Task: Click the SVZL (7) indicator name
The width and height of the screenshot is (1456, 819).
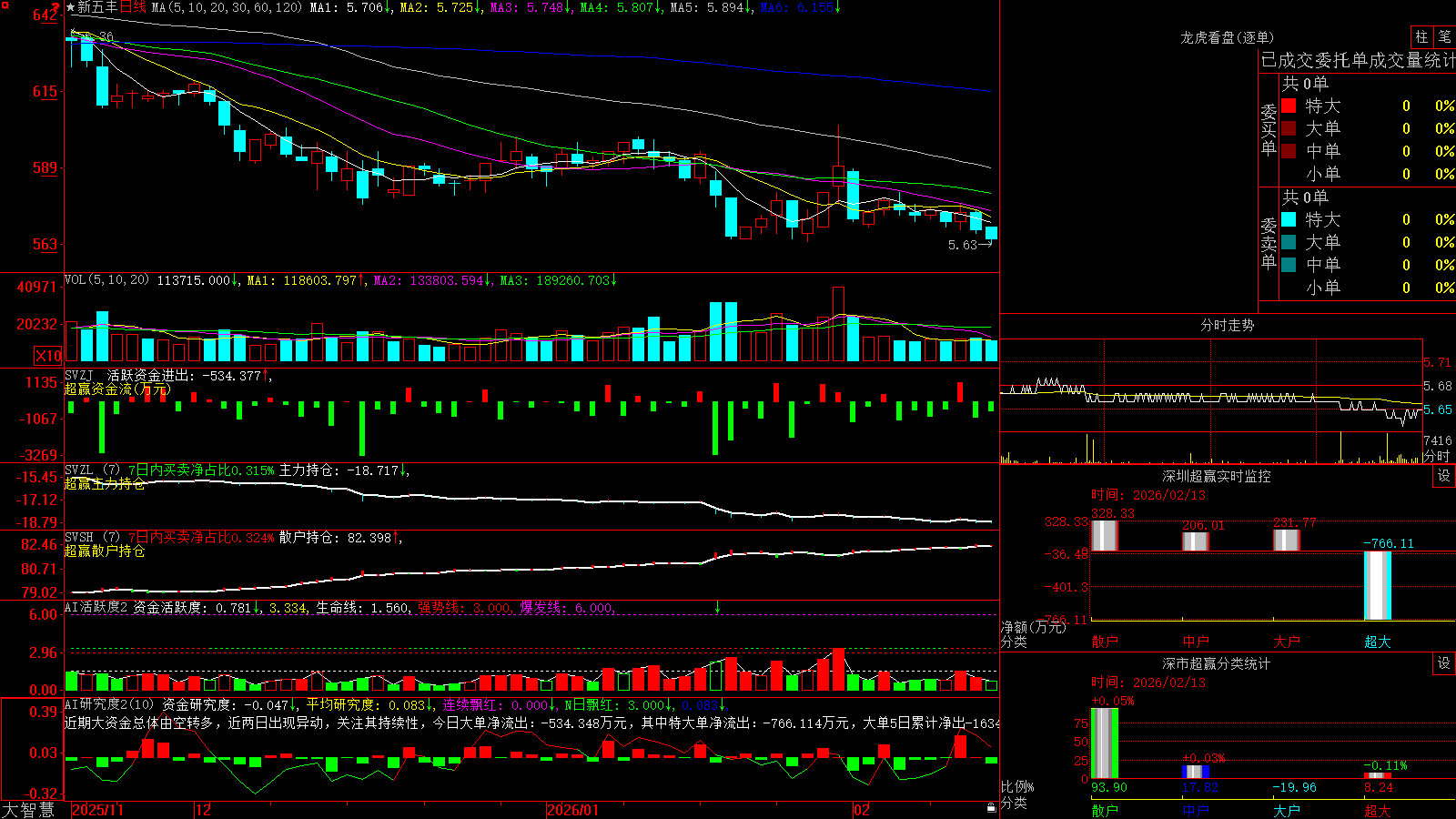Action: (x=92, y=470)
